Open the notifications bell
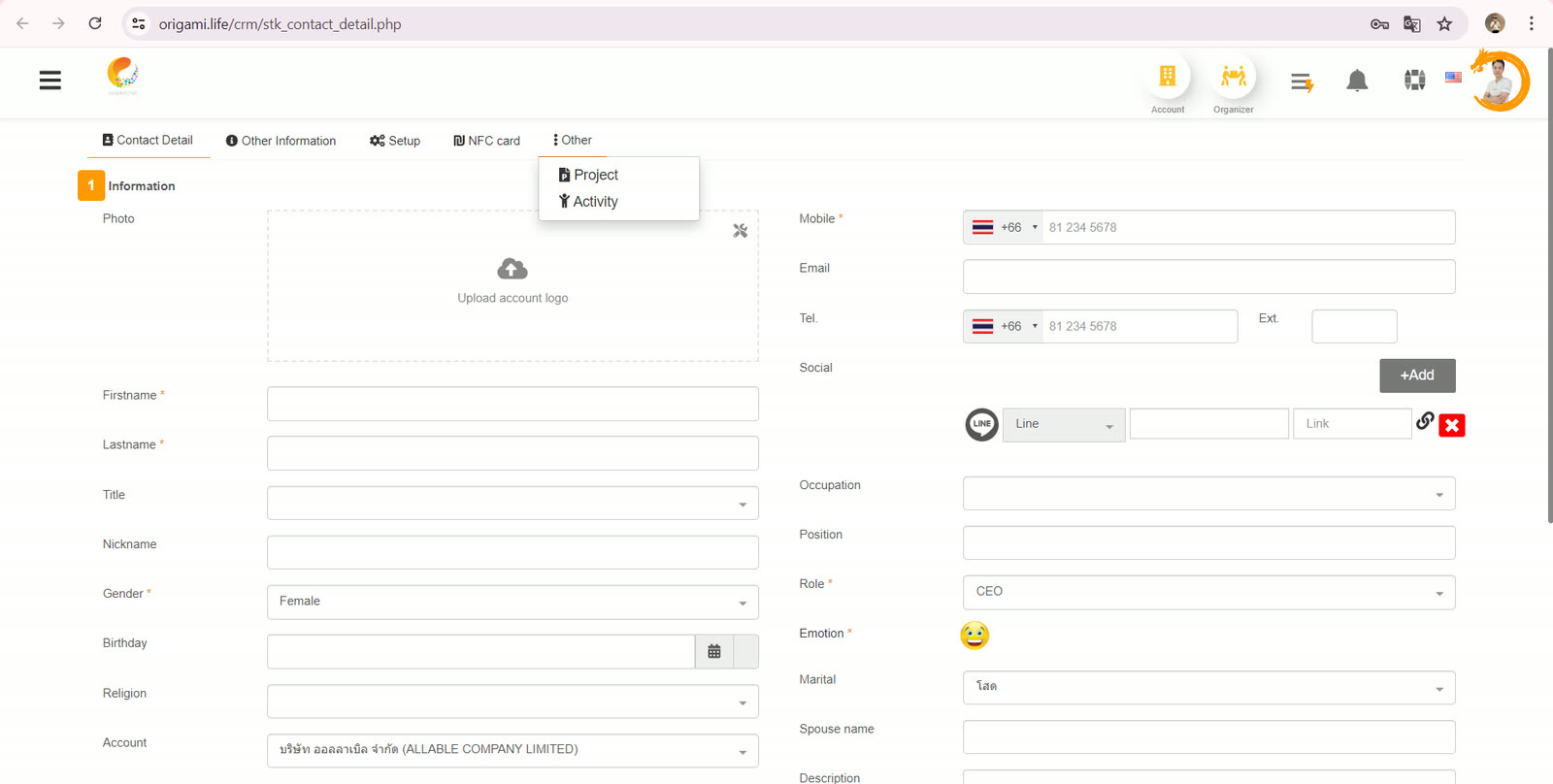 pos(1357,81)
